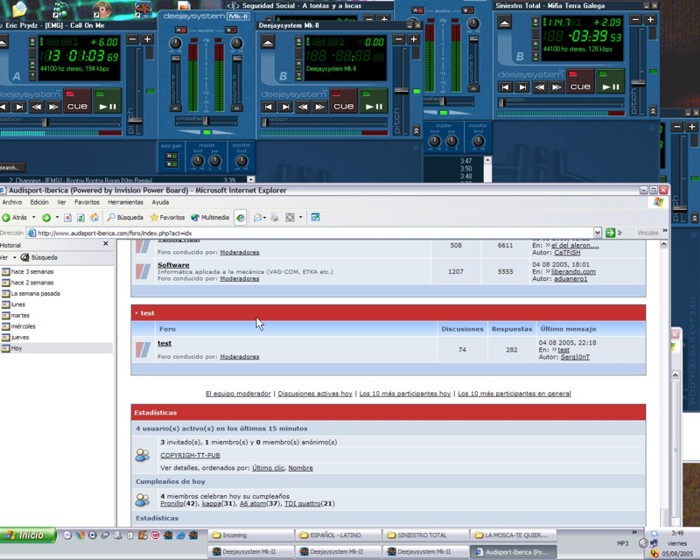Open the Internet Explorer home page icon
The height and width of the screenshot is (560, 700).
point(94,217)
